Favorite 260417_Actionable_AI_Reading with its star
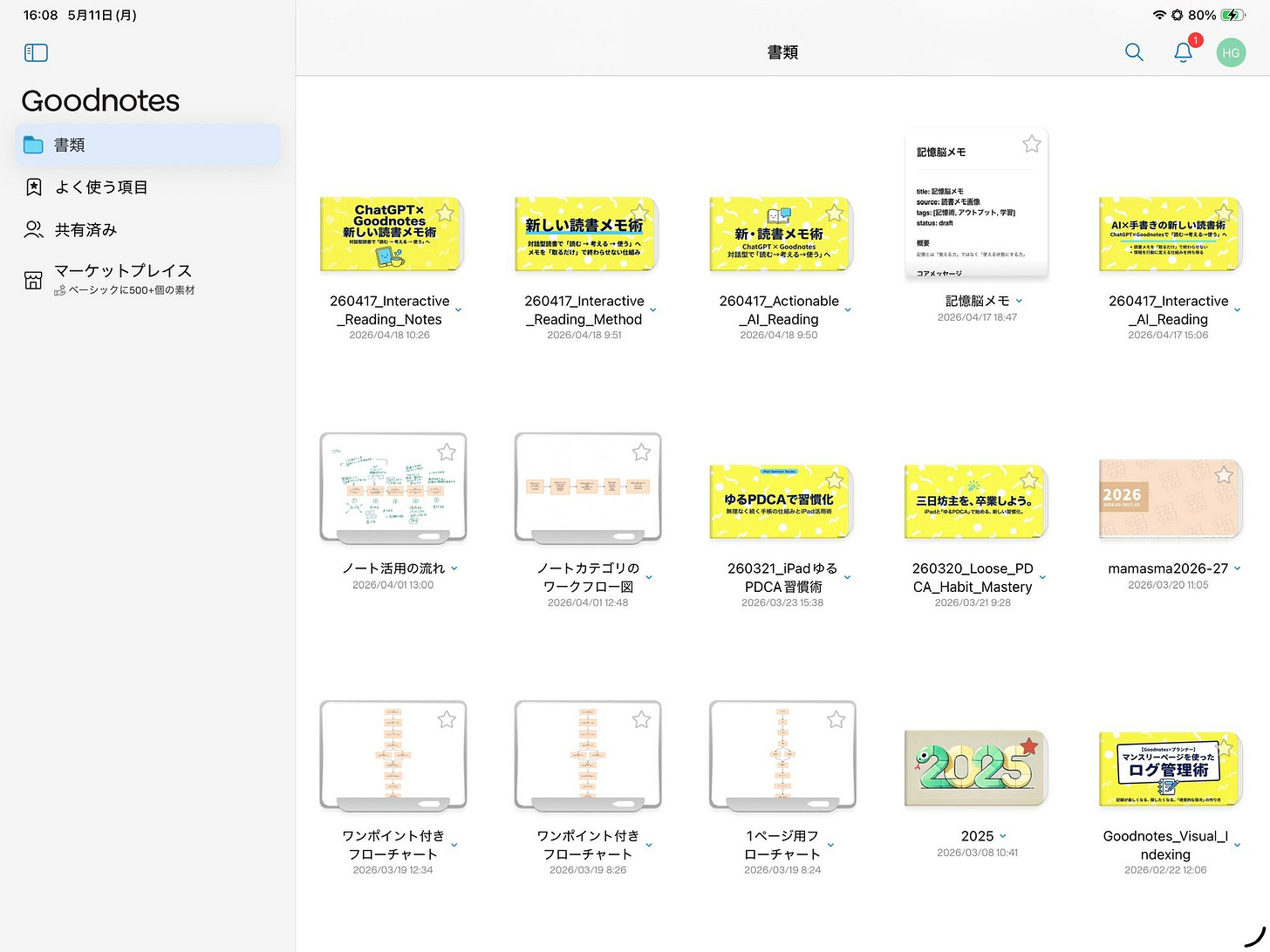The height and width of the screenshot is (952, 1270). click(835, 213)
